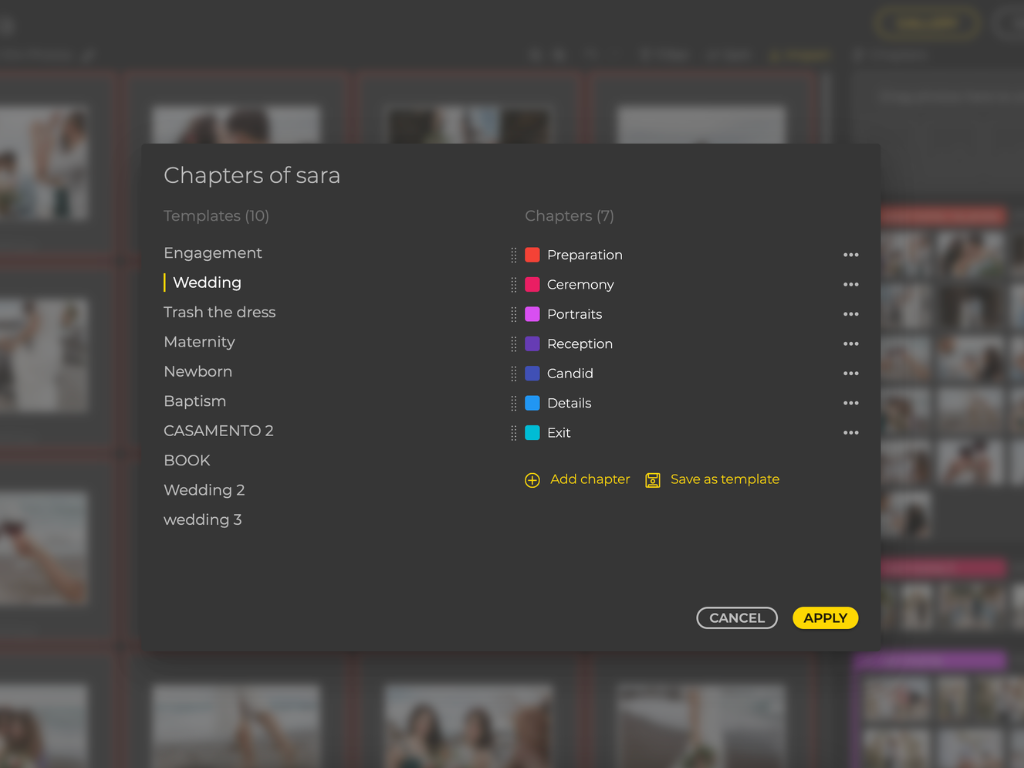Click drag handle of Portraits chapter
Viewport: 1024px width, 768px height.
[x=513, y=314]
